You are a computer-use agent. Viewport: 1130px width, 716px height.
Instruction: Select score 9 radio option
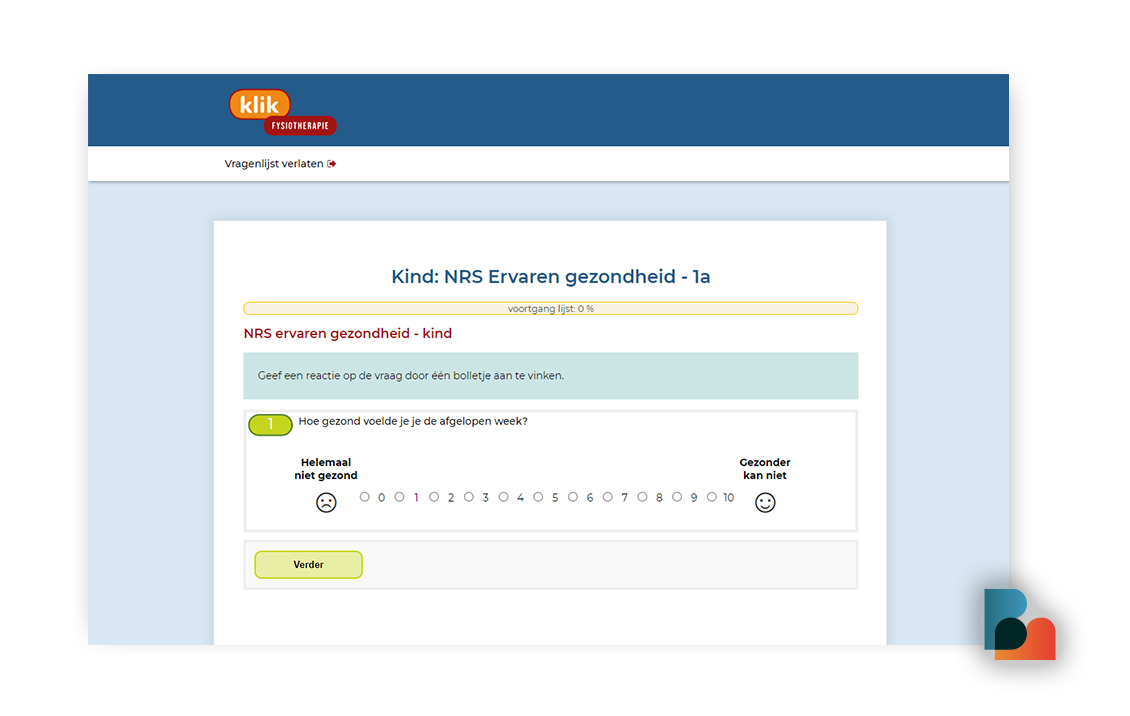pos(677,497)
